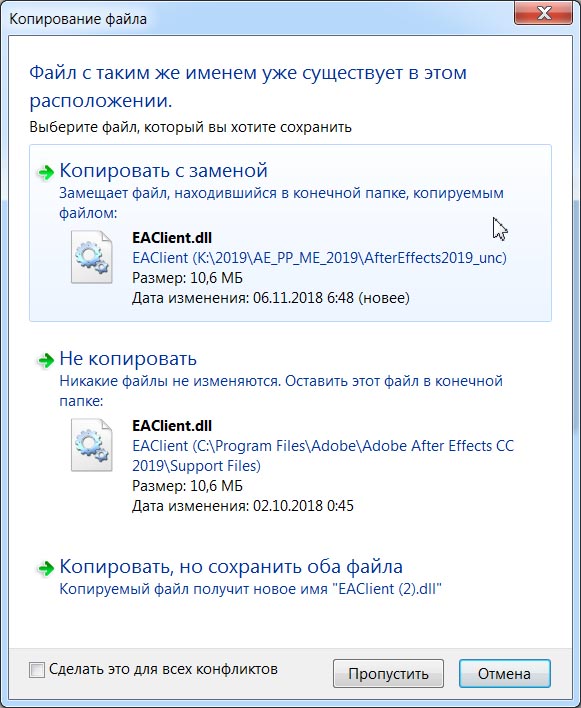Click the K:\2019\AE_PP_ME_2019 source path text

coord(319,258)
